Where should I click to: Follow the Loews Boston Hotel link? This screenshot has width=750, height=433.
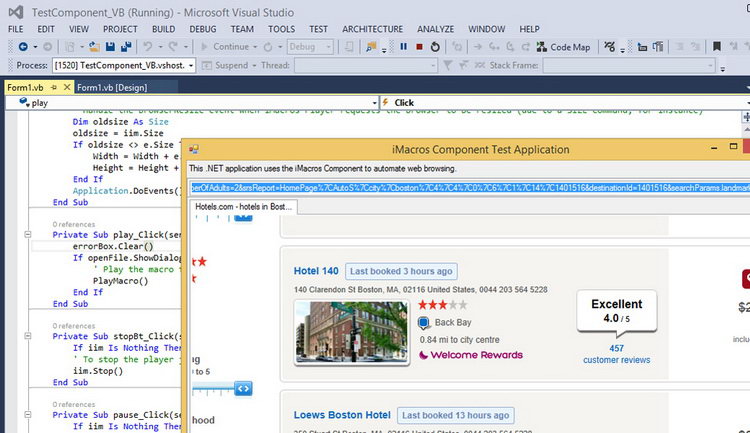click(342, 415)
